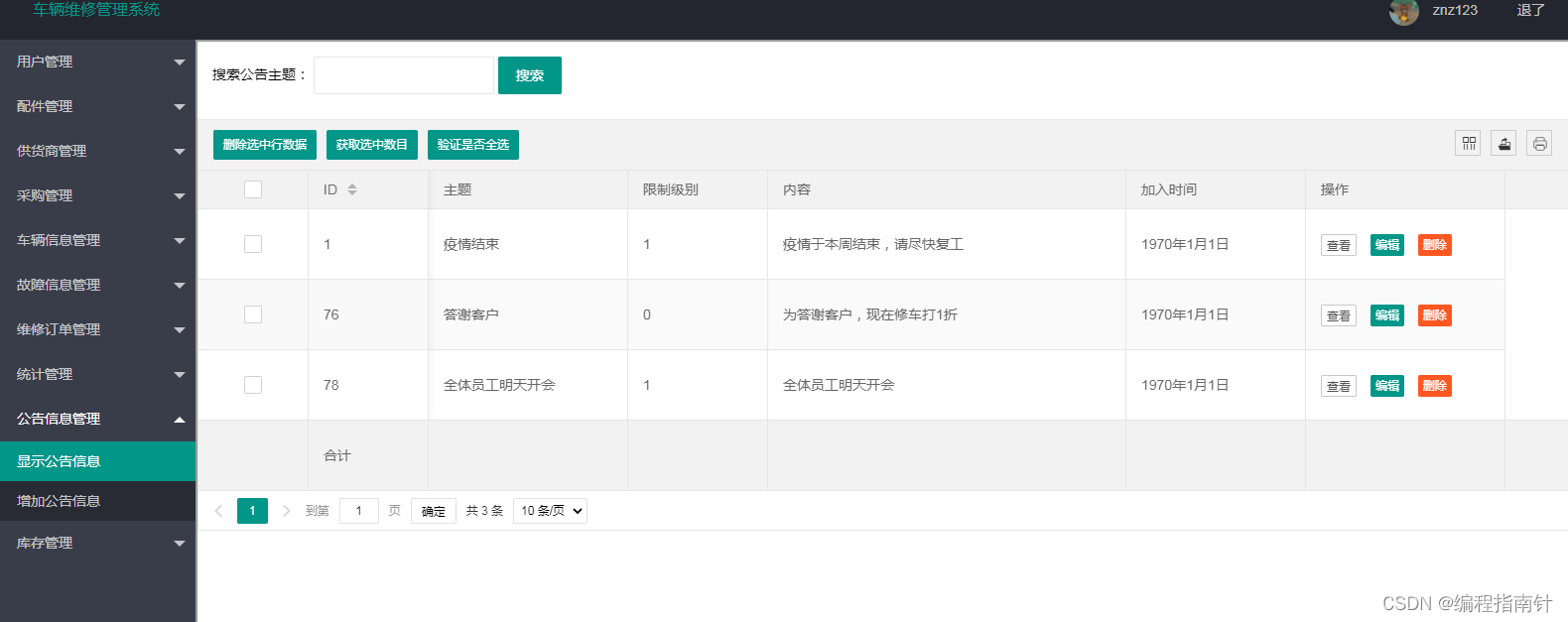This screenshot has height=622, width=1568.
Task: Click 验证是否全选 button
Action: tap(473, 145)
